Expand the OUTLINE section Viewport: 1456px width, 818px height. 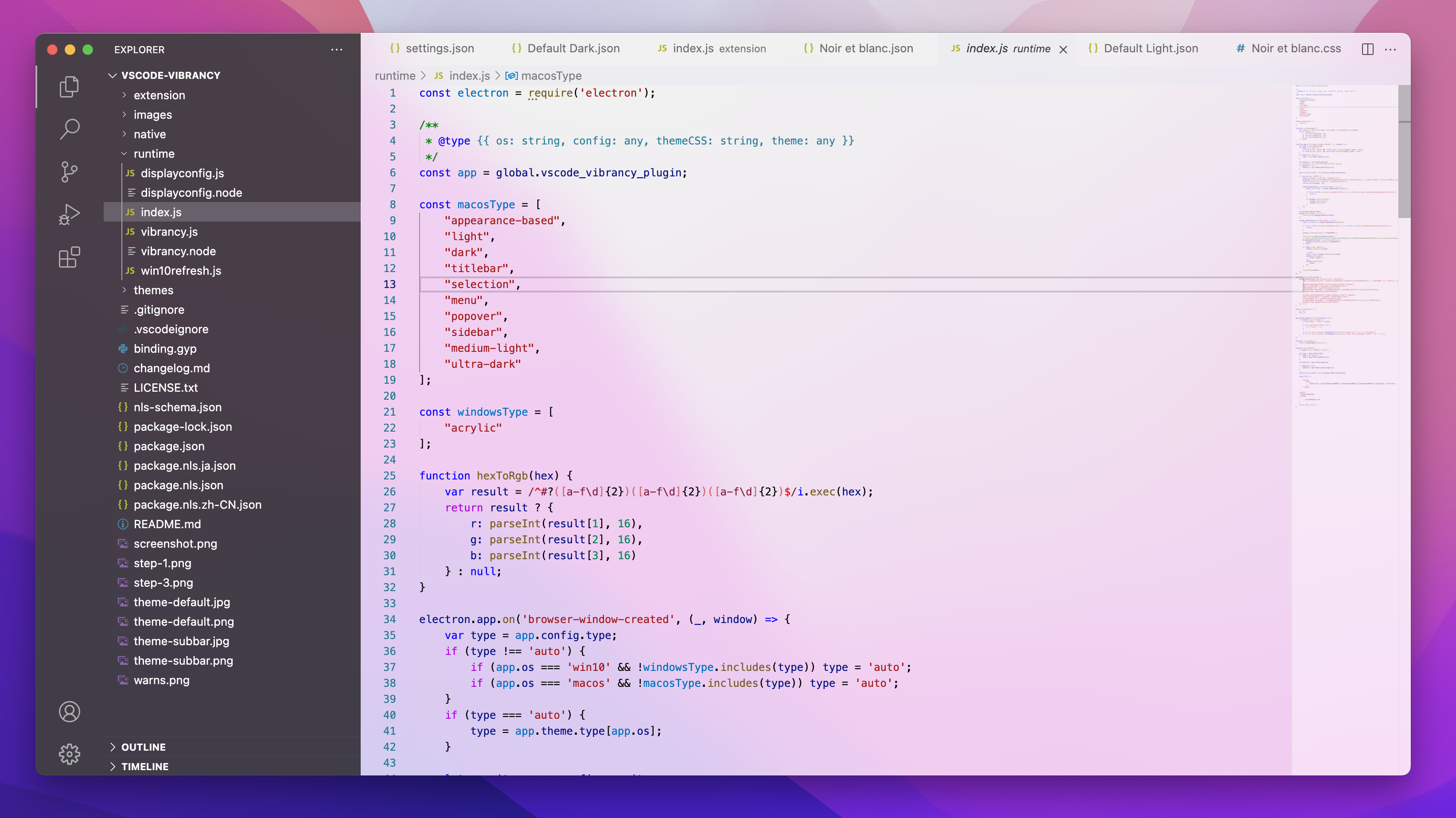143,748
